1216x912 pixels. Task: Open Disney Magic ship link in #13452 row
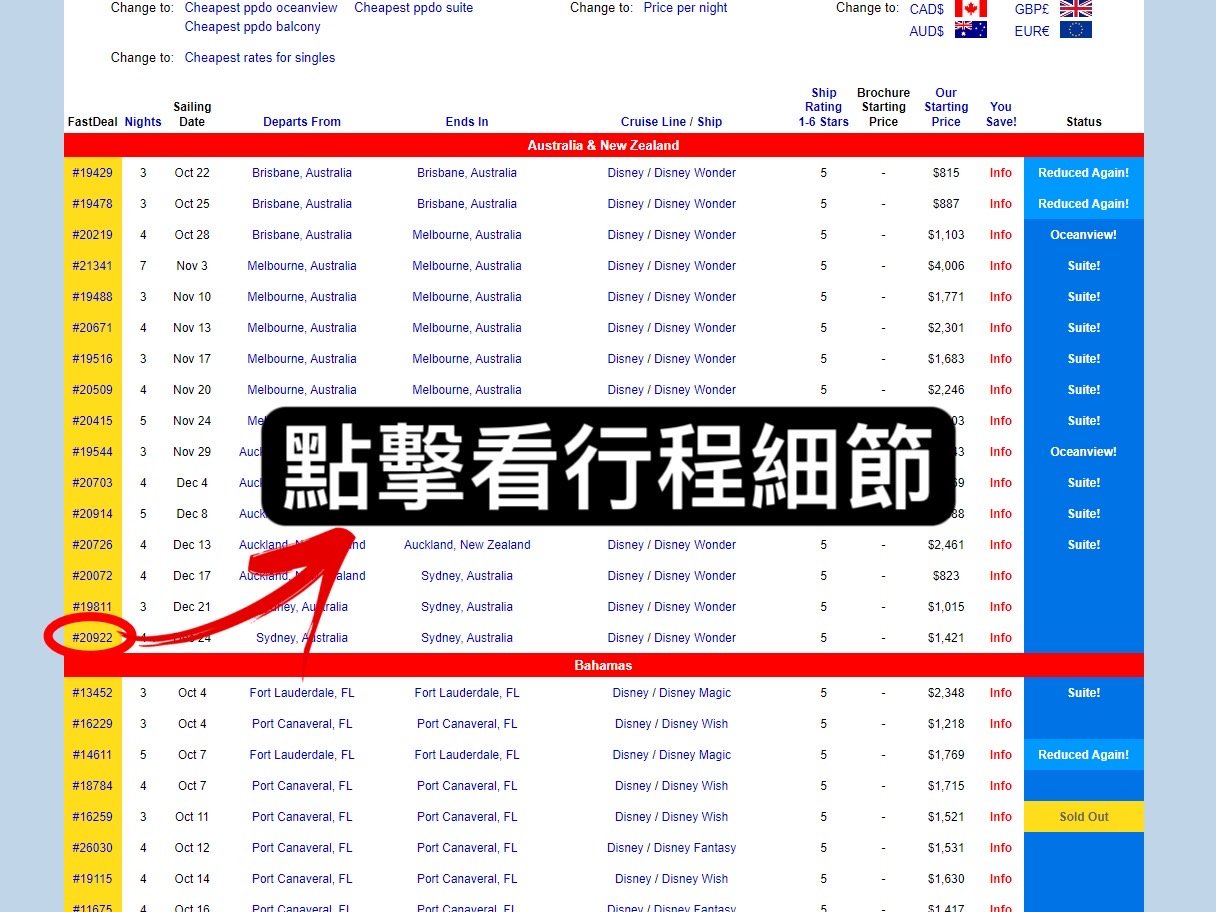coord(695,693)
